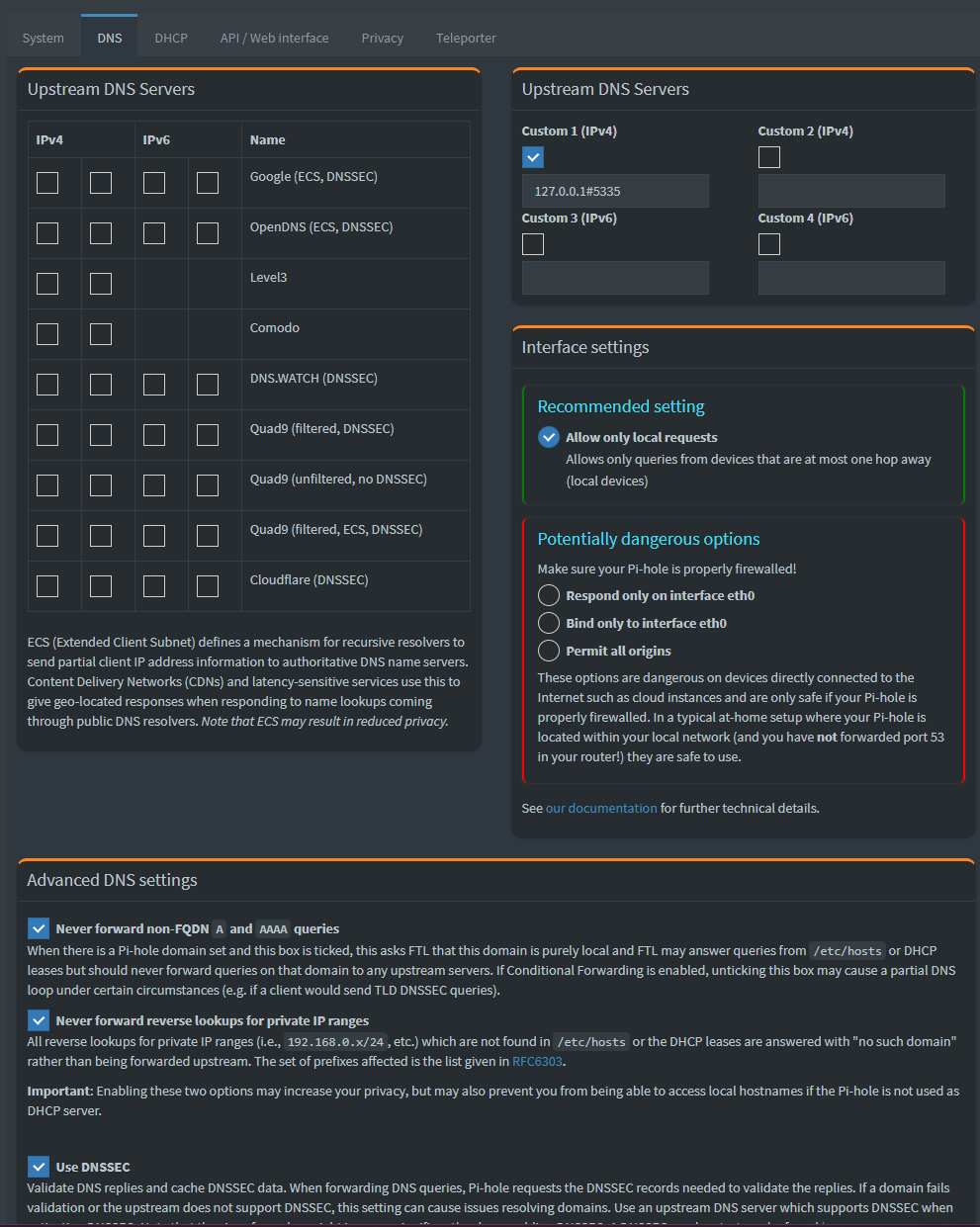Check DNS.WATCH secondary IPv6 server box
This screenshot has height=1227, width=980.
click(208, 385)
